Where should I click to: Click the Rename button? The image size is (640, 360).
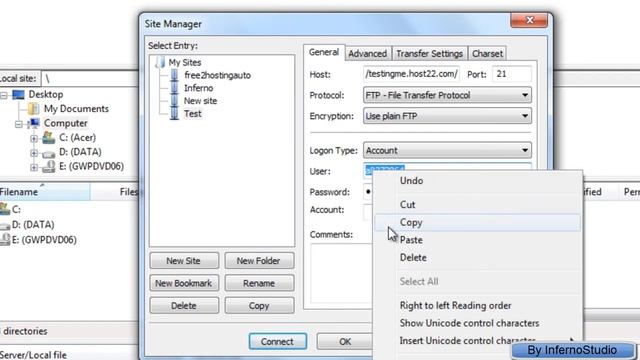(x=259, y=283)
